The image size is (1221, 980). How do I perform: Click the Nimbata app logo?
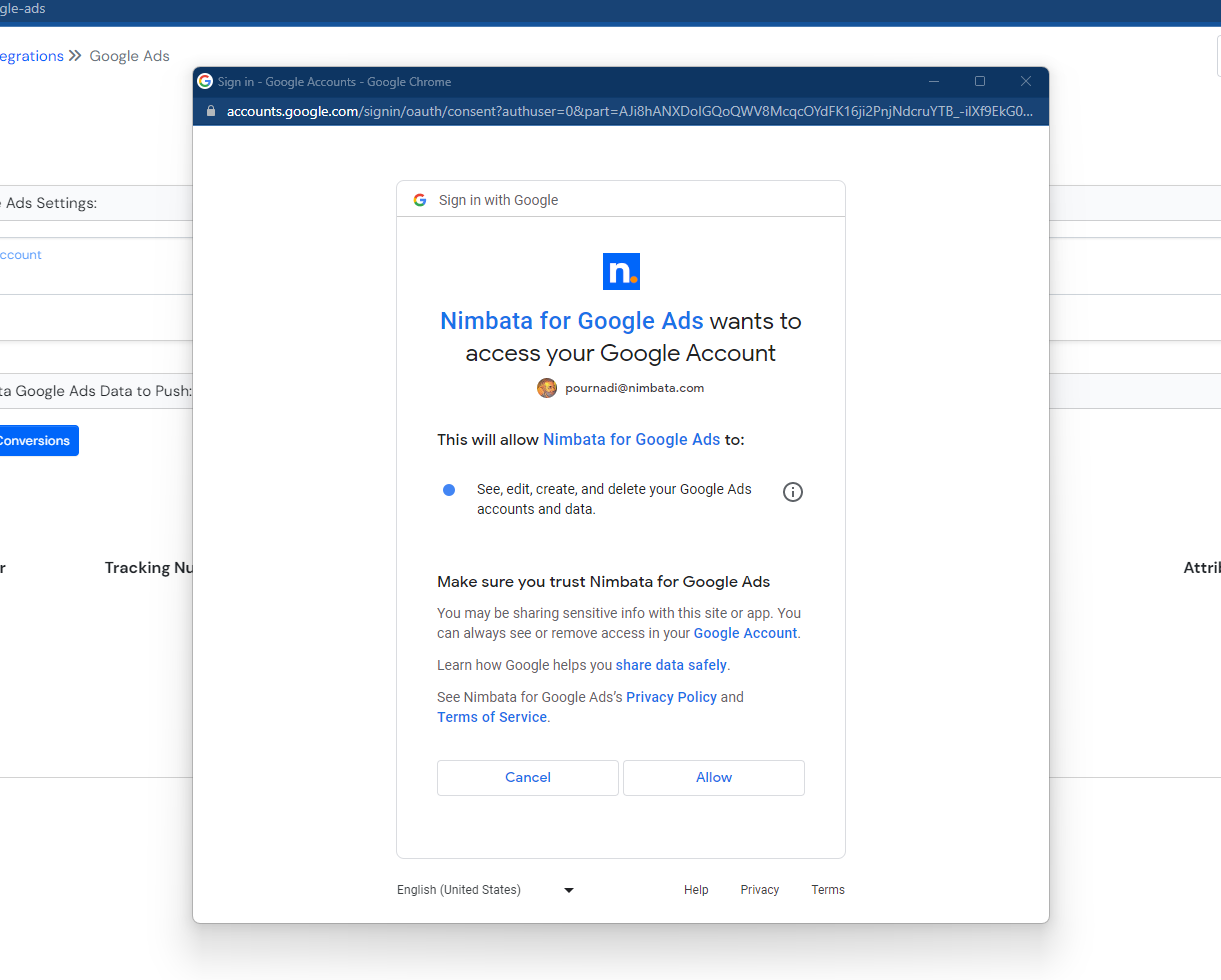(x=621, y=272)
